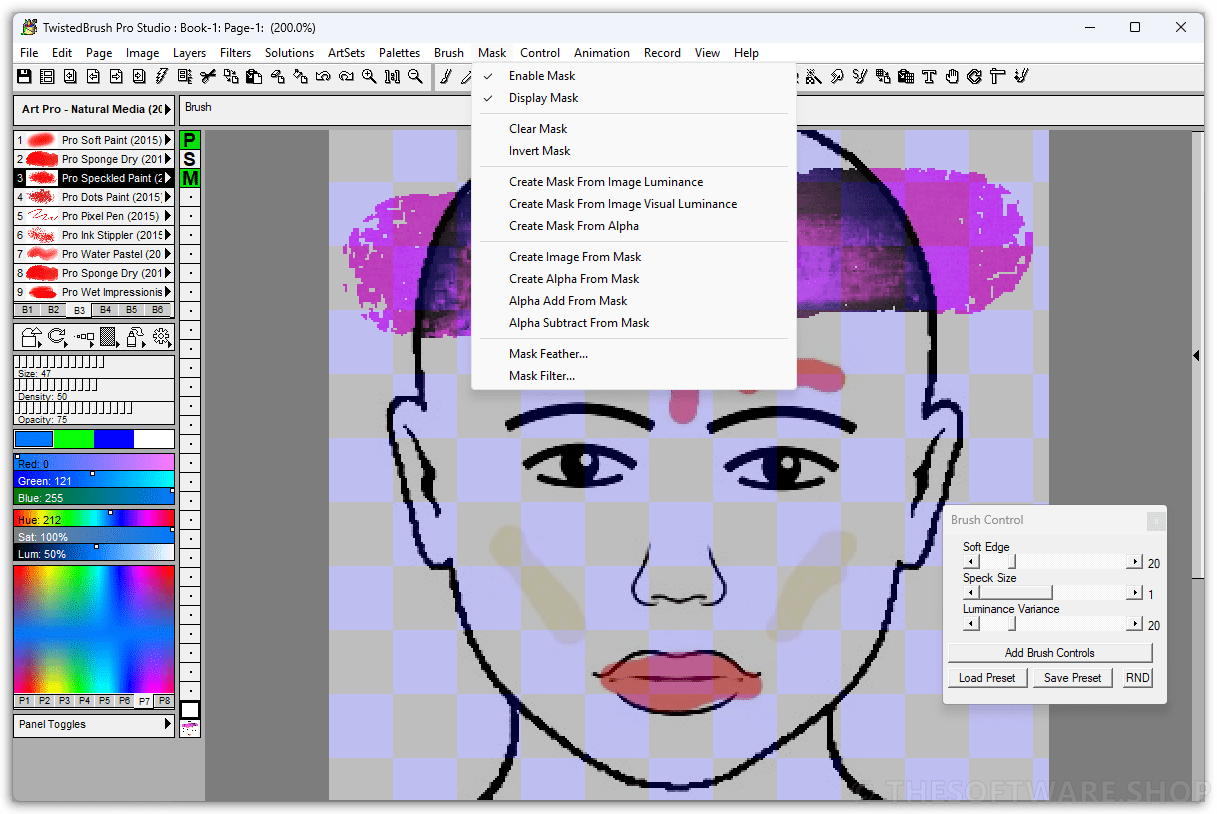1217x814 pixels.
Task: Click the Save floppy disk toolbar icon
Action: pyautogui.click(x=24, y=76)
